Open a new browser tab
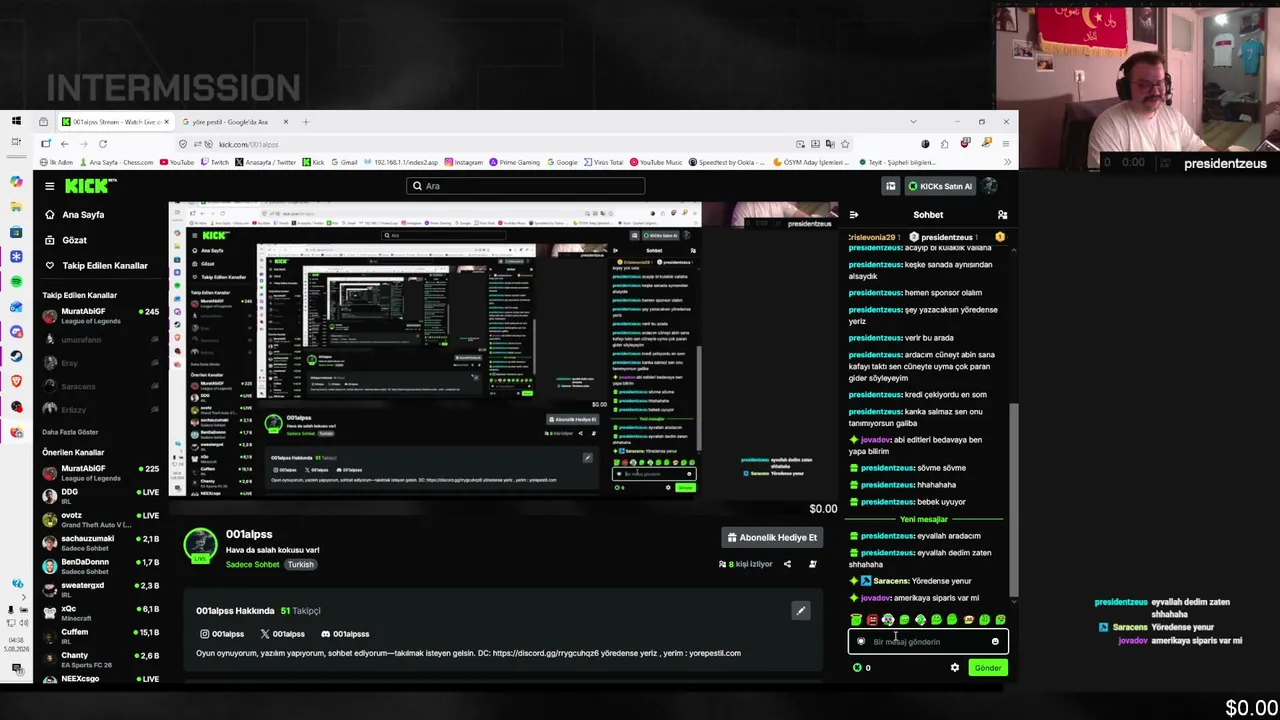 tap(306, 122)
